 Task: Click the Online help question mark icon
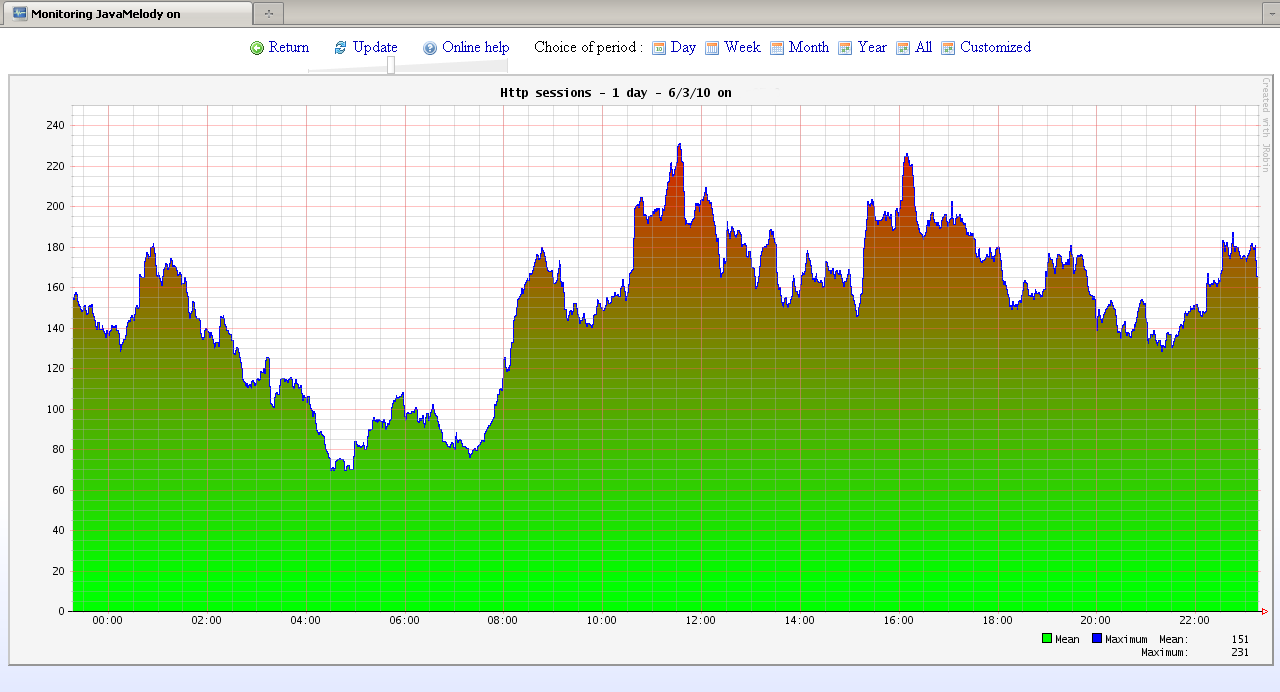pos(430,48)
